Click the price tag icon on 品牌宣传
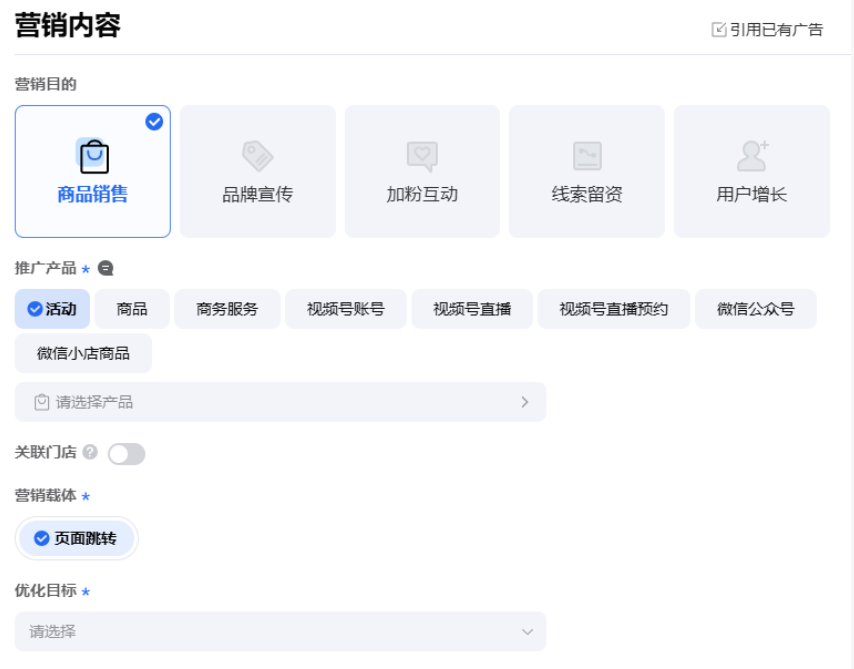 pos(257,155)
